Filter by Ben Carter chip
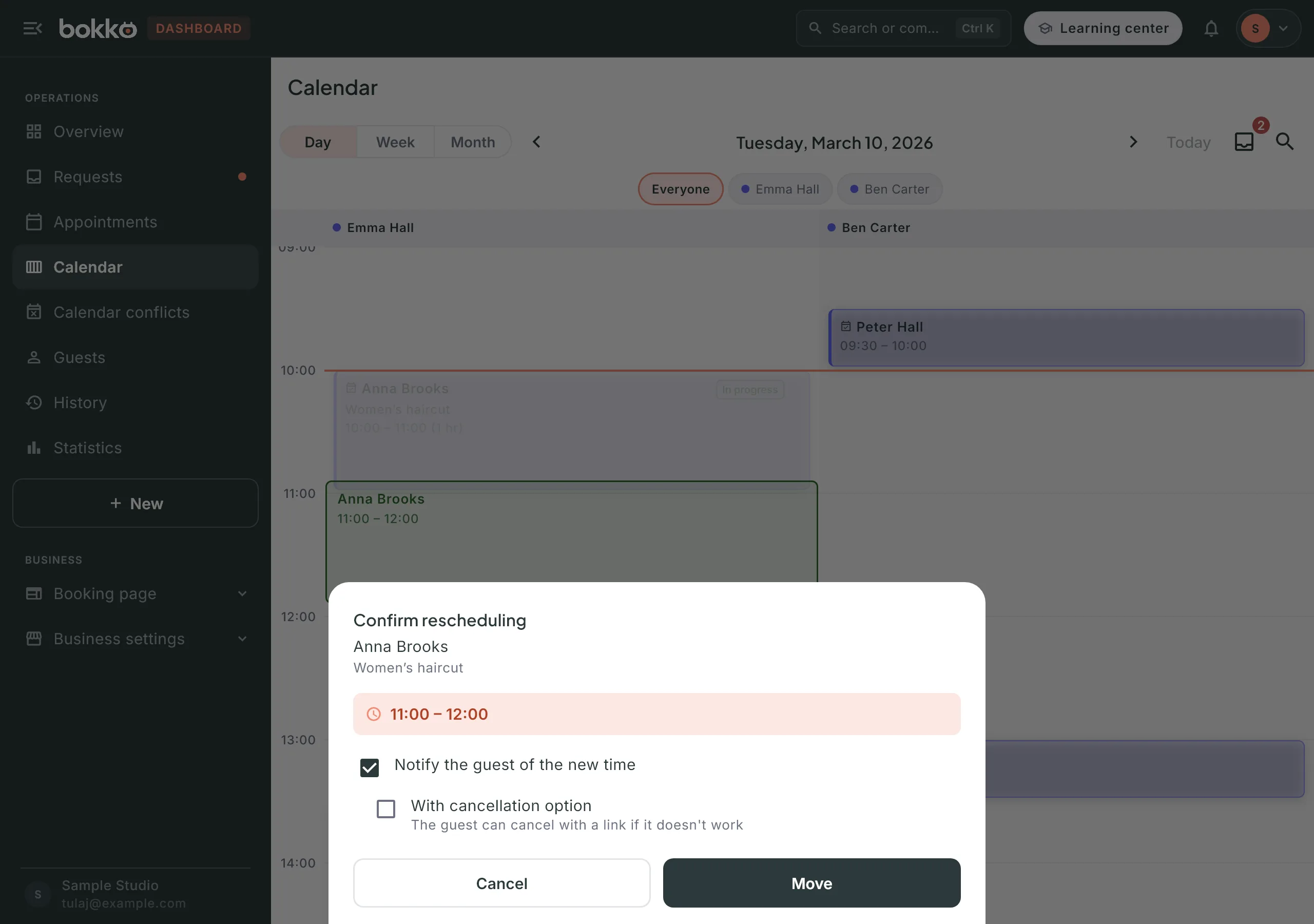This screenshot has height=924, width=1314. pyautogui.click(x=890, y=189)
